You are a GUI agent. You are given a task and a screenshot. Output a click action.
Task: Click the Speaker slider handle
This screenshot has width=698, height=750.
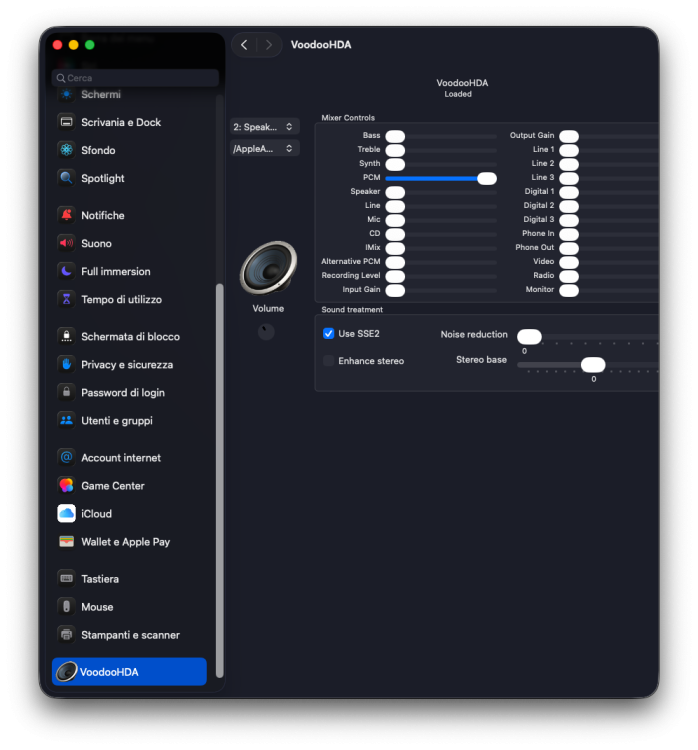point(395,192)
